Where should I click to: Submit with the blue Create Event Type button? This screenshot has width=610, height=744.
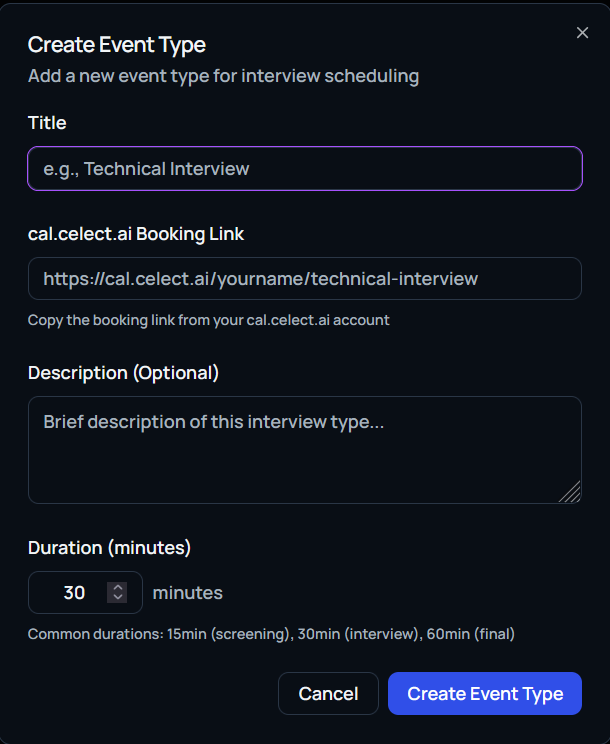484,694
